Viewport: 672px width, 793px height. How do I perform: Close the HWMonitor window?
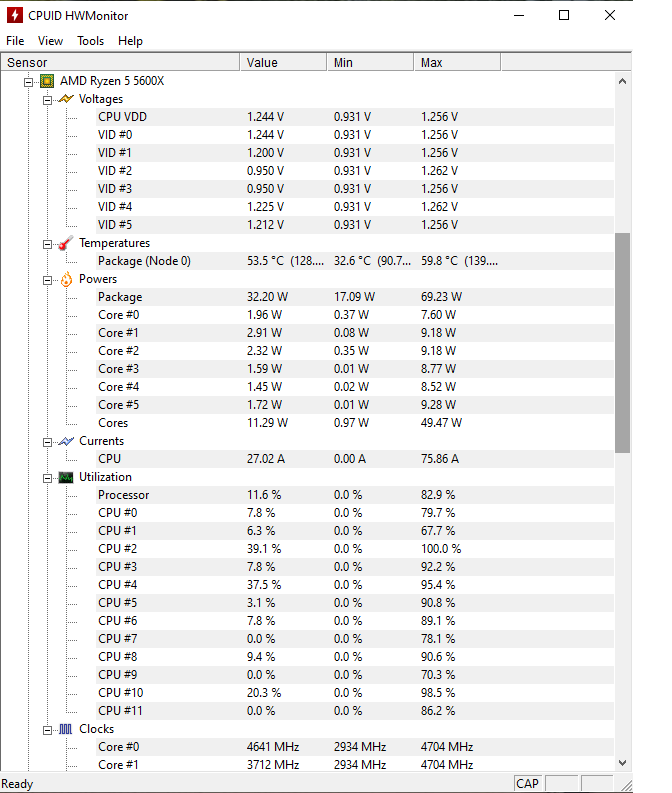[610, 15]
